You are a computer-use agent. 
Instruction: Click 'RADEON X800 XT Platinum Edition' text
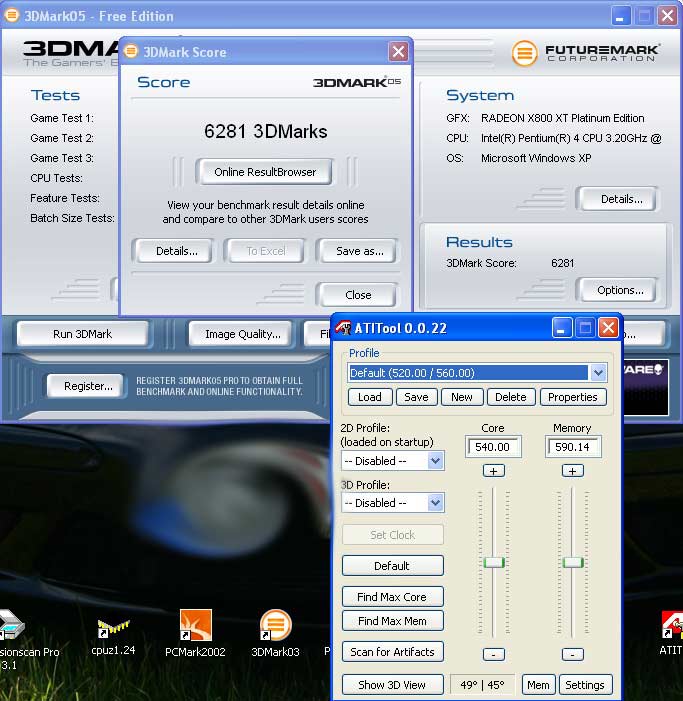coord(562,118)
